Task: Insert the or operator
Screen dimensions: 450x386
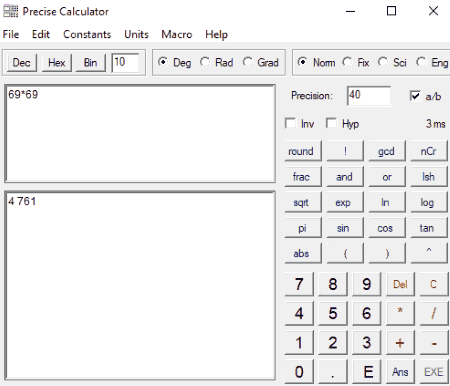Action: pos(387,176)
